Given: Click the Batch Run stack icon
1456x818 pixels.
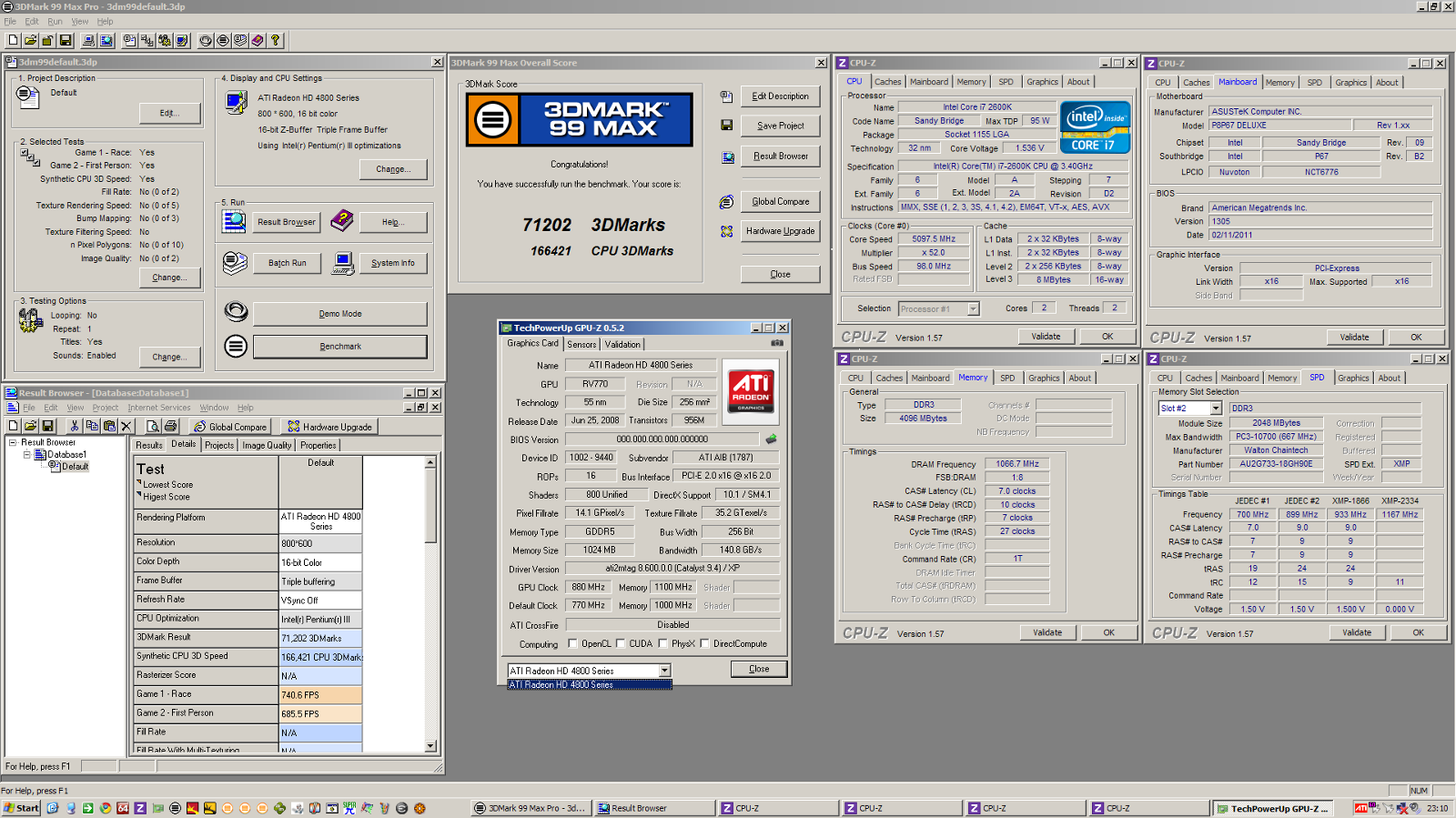Looking at the screenshot, I should point(235,263).
